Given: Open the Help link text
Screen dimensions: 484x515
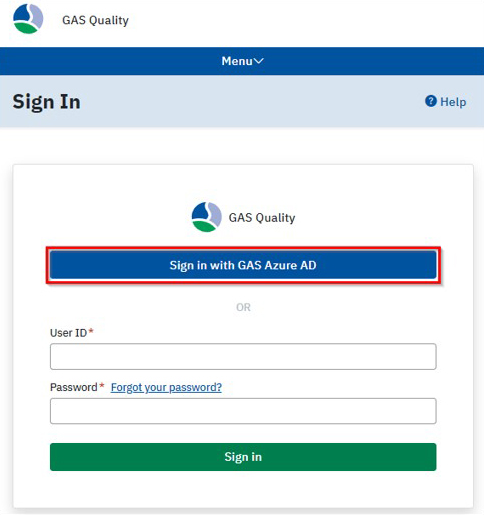Looking at the screenshot, I should (453, 102).
